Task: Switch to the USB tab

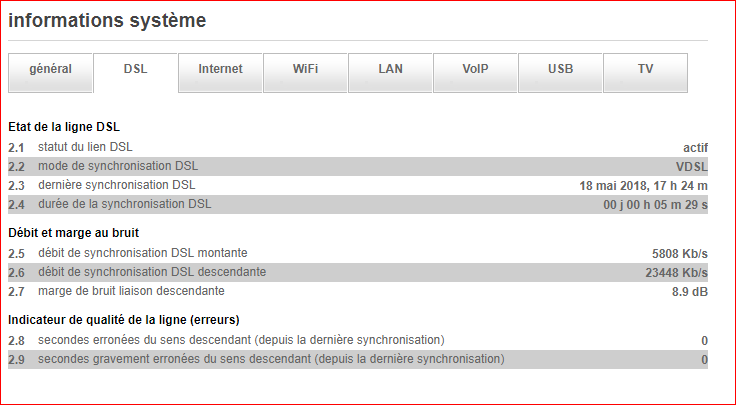Action: pos(560,70)
